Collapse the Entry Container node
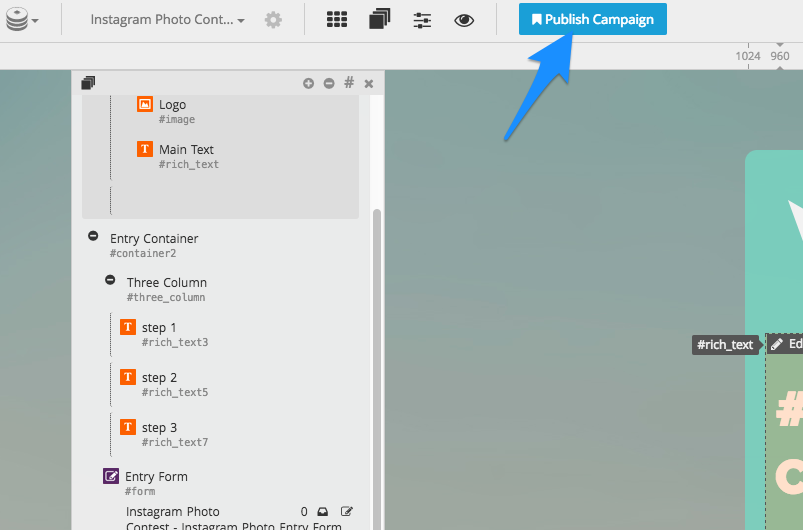This screenshot has height=530, width=803. (93, 237)
